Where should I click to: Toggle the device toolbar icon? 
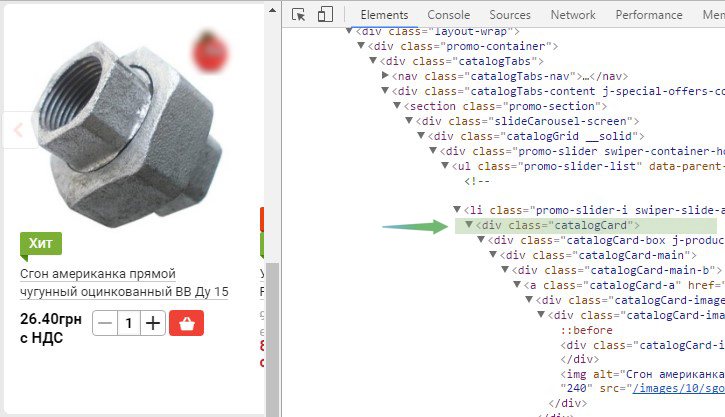click(x=325, y=14)
